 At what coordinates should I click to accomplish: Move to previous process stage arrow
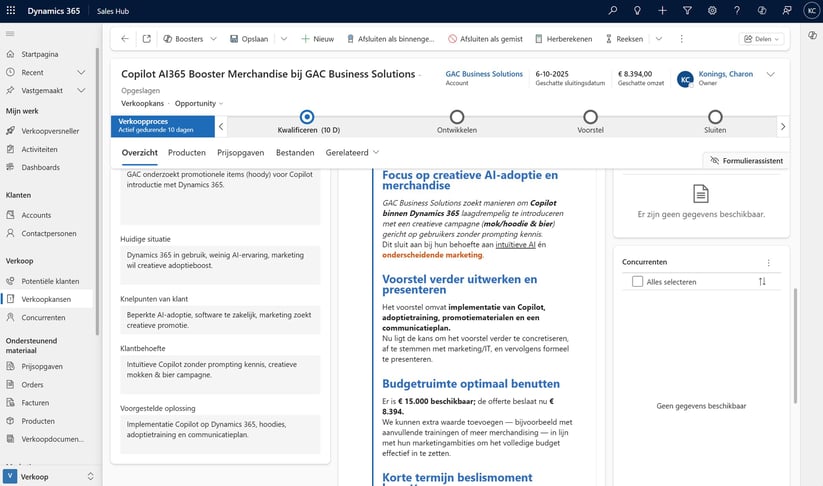[x=221, y=126]
